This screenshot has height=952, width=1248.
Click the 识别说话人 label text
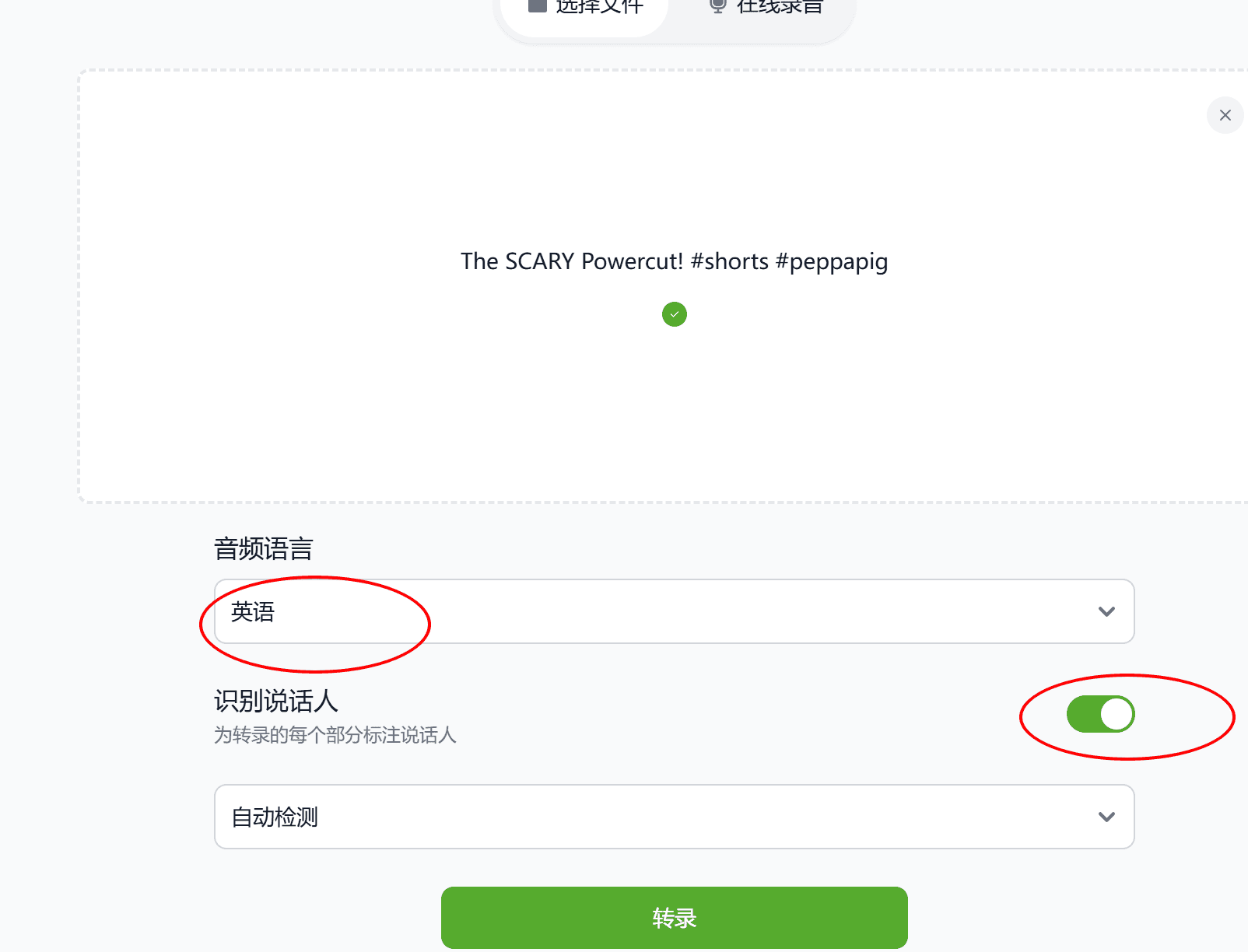coord(276,701)
